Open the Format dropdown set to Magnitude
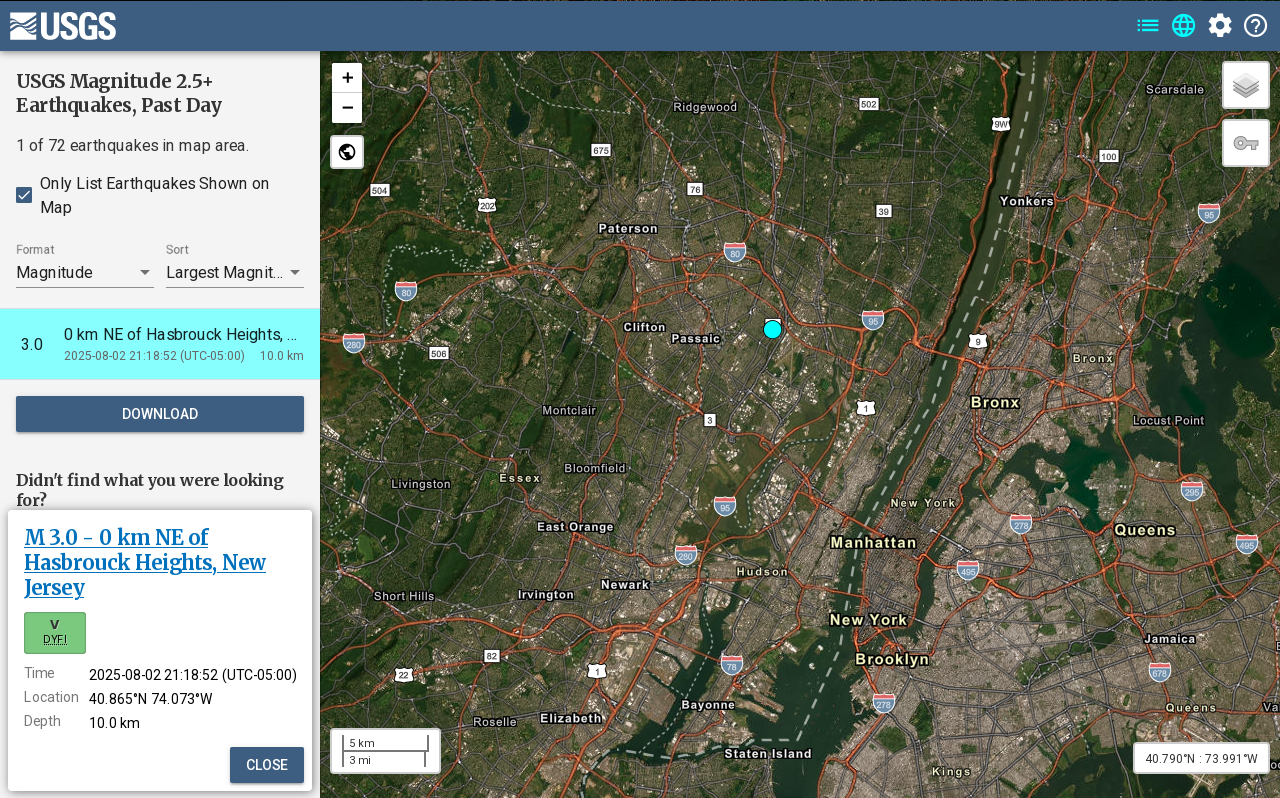 point(85,272)
